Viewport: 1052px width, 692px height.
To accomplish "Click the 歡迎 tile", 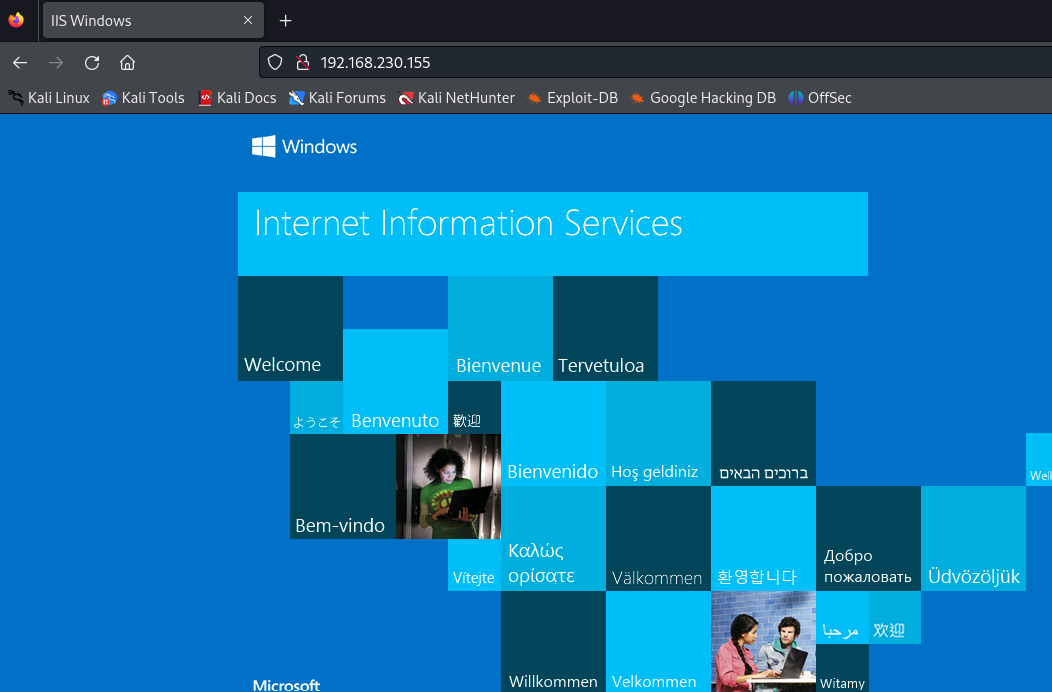I will click(x=474, y=407).
